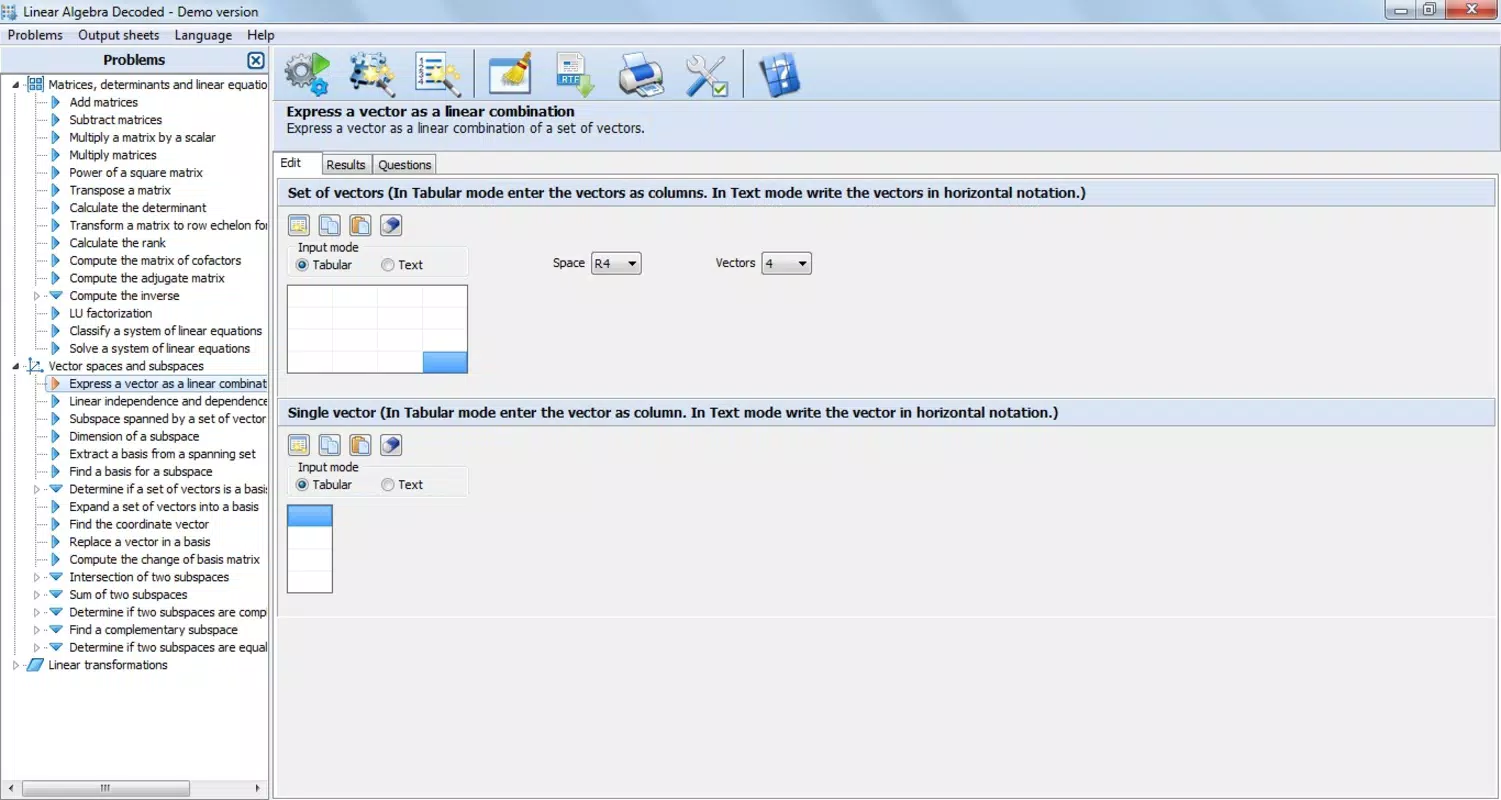The height and width of the screenshot is (800, 1501).
Task: Switch to the Results tab
Action: tap(346, 165)
